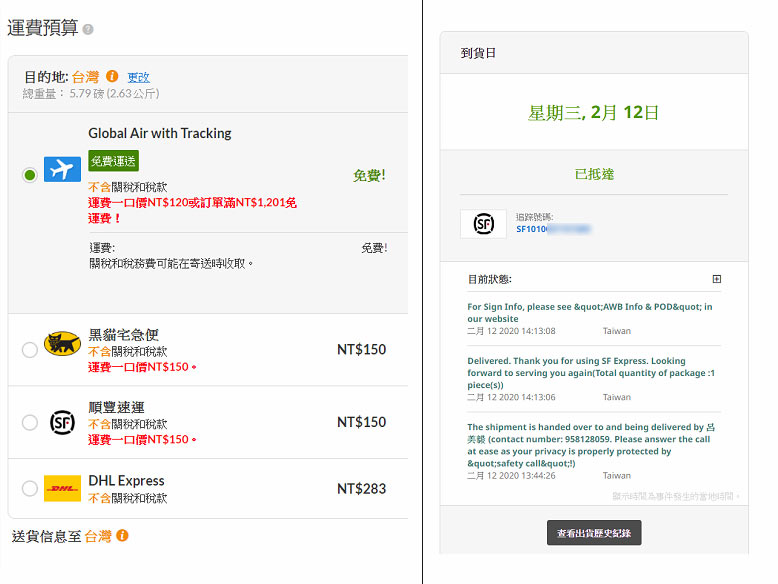Click the 黑貓宅急便 carrier name

pos(124,335)
